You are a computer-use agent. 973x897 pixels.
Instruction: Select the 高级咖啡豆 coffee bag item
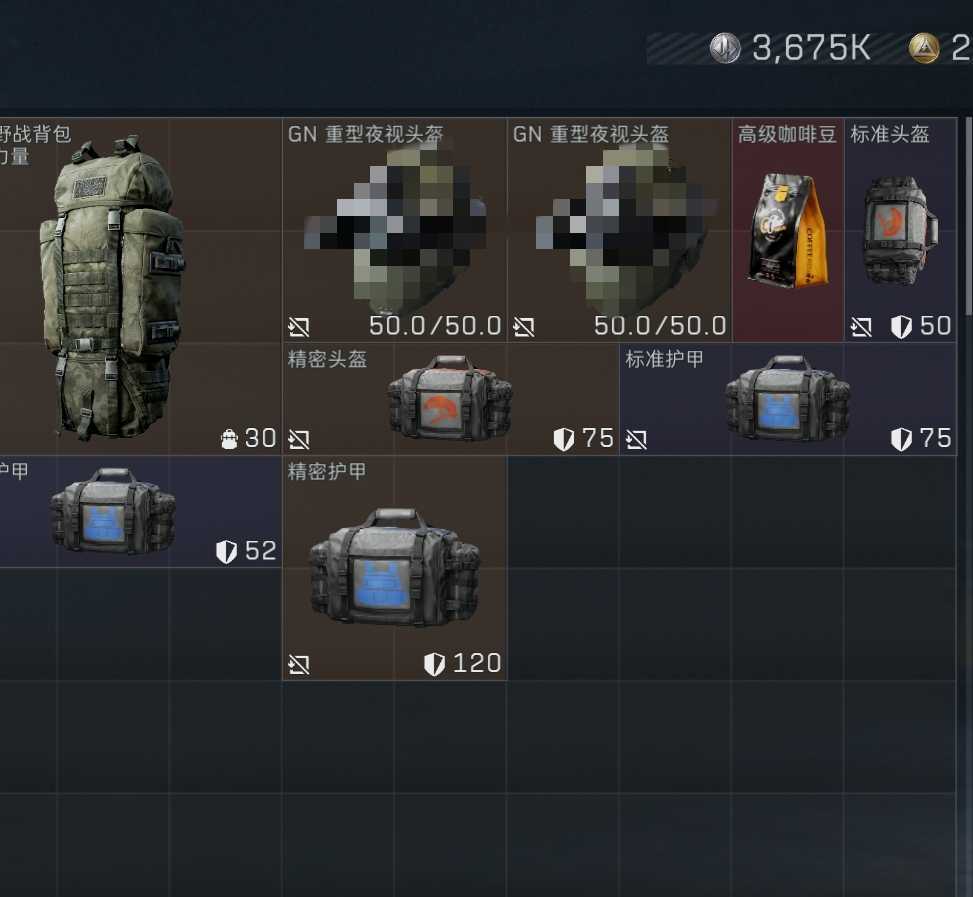pos(788,230)
